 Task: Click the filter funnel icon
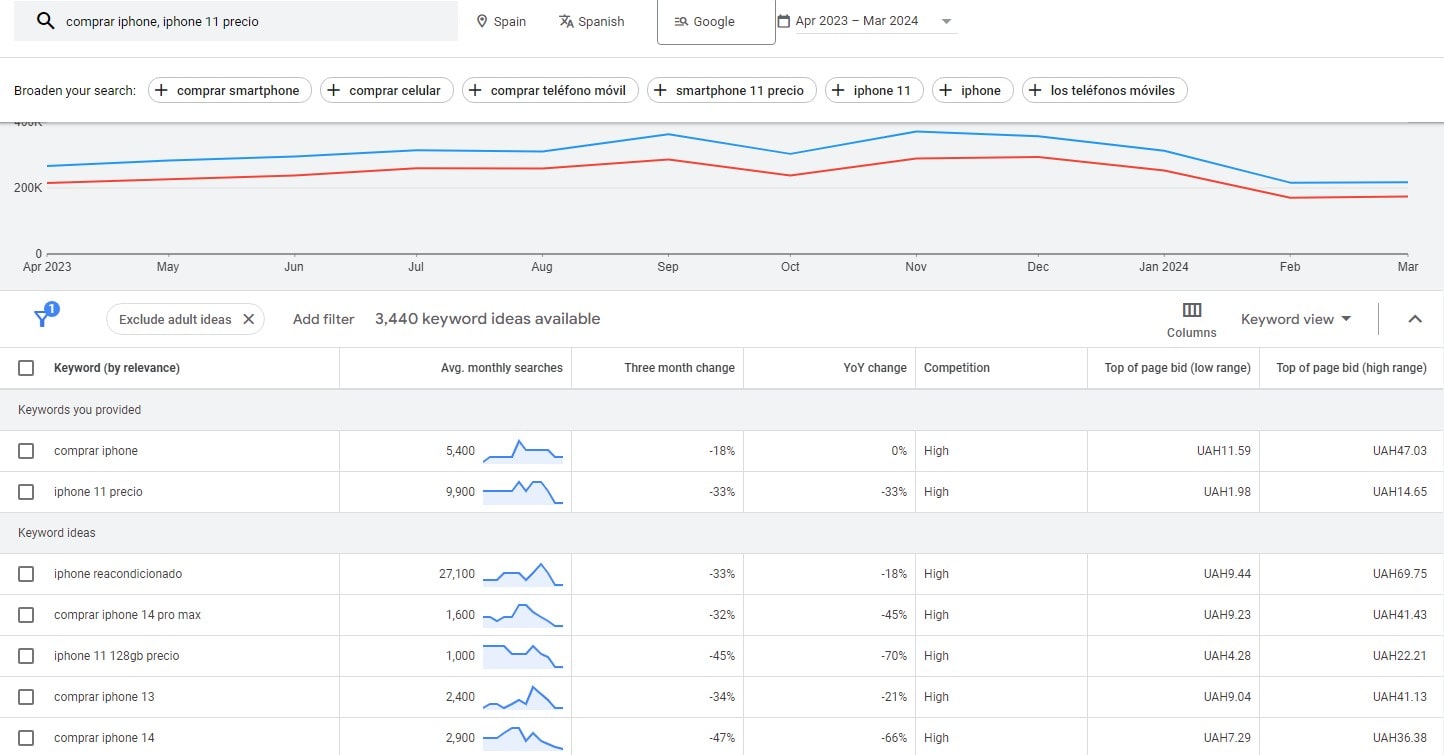(42, 319)
